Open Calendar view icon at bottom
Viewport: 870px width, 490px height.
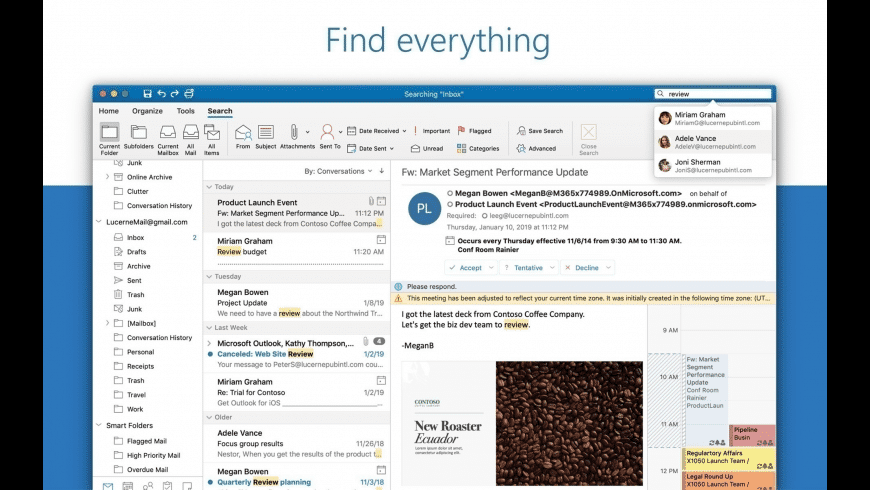pos(128,486)
